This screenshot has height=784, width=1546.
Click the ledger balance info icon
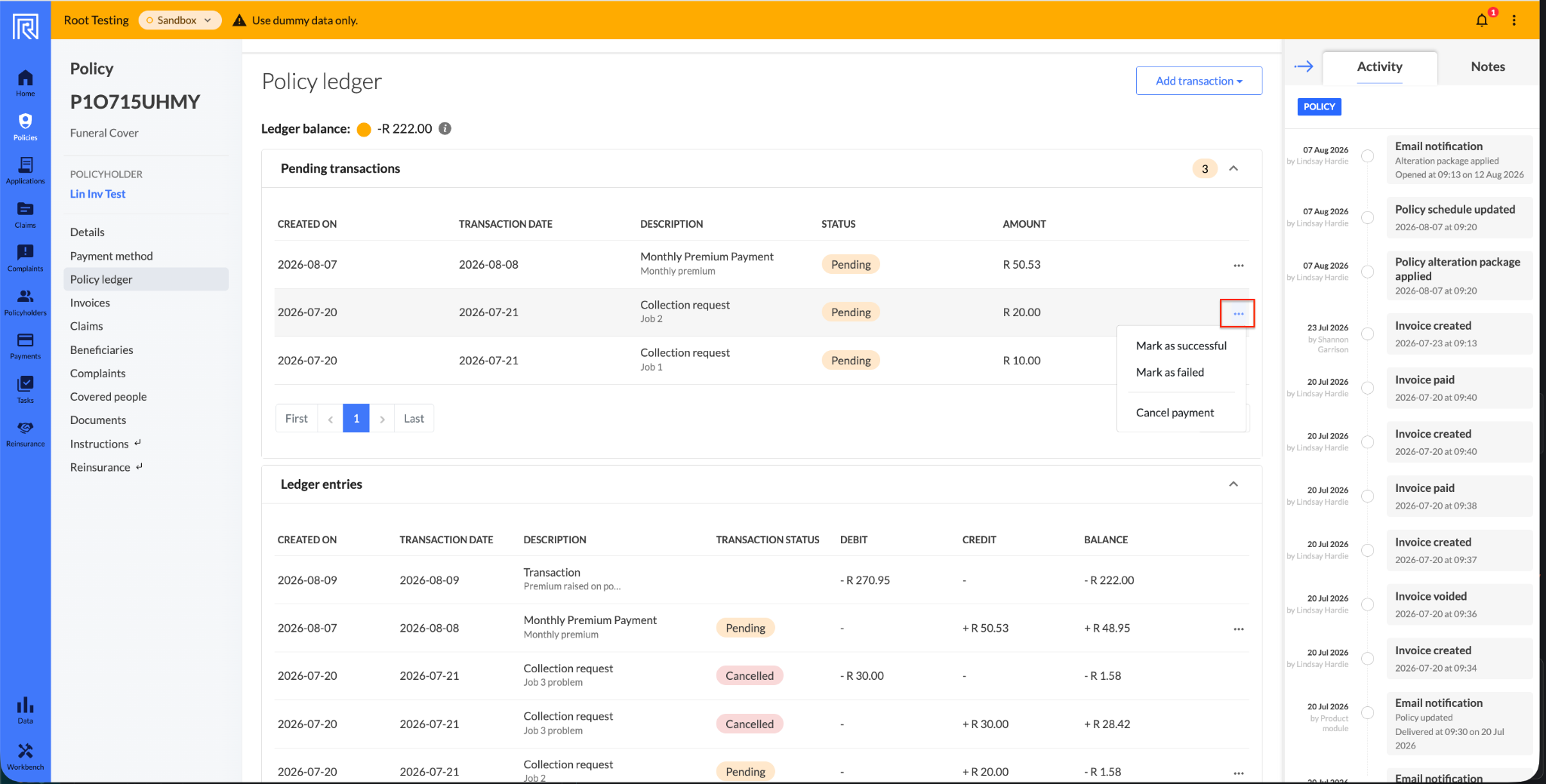point(445,128)
